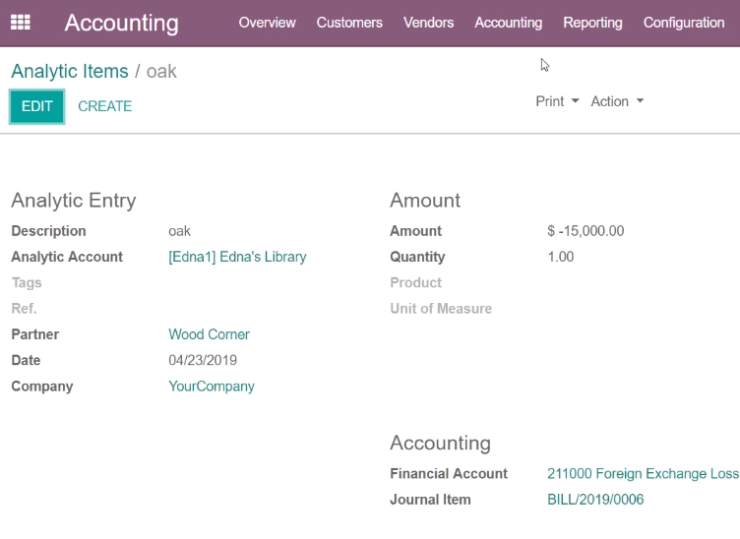Viewport: 740px width, 539px height.
Task: Click the Print dropdown caret arrow
Action: click(x=575, y=101)
